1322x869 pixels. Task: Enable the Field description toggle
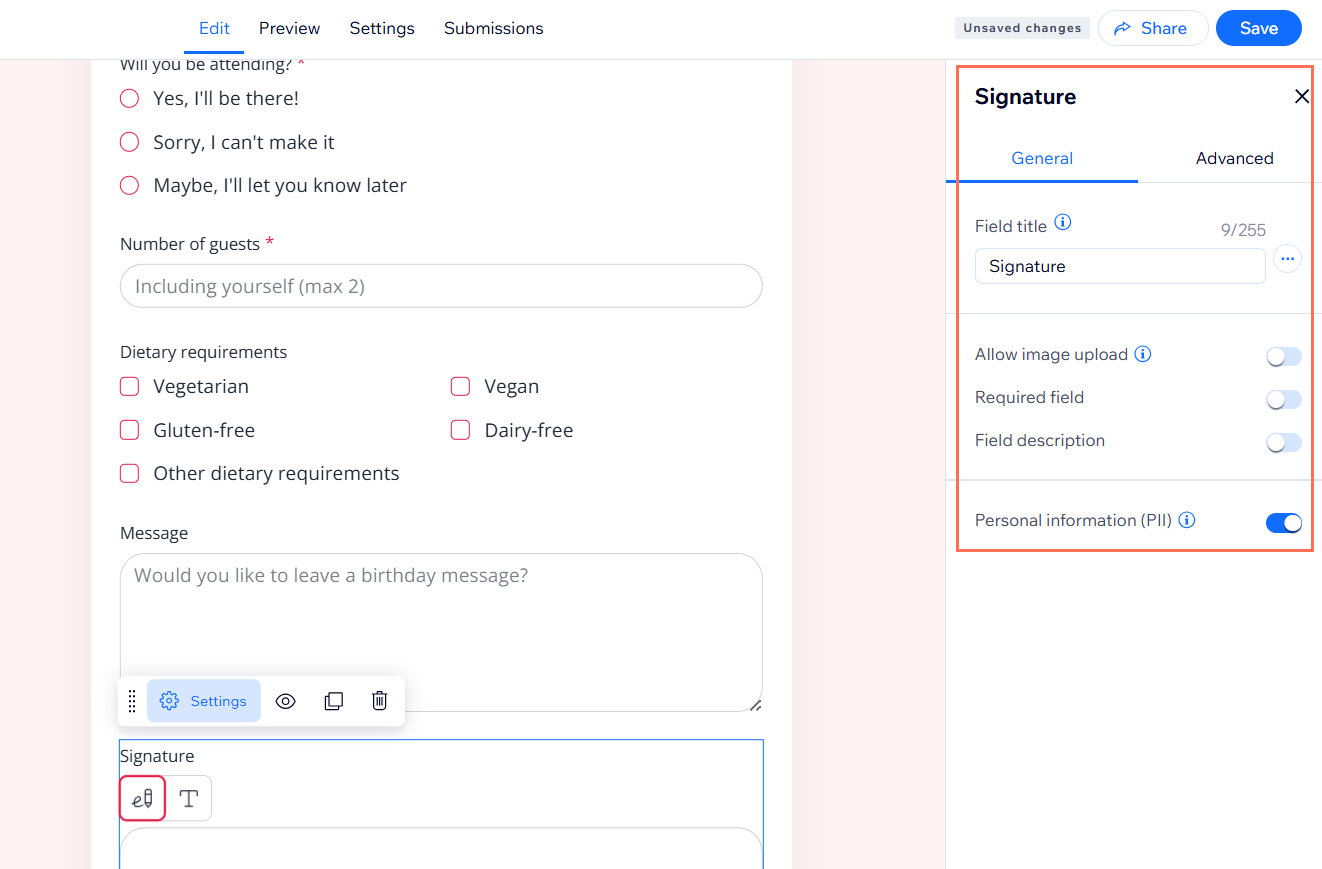[x=1283, y=443]
